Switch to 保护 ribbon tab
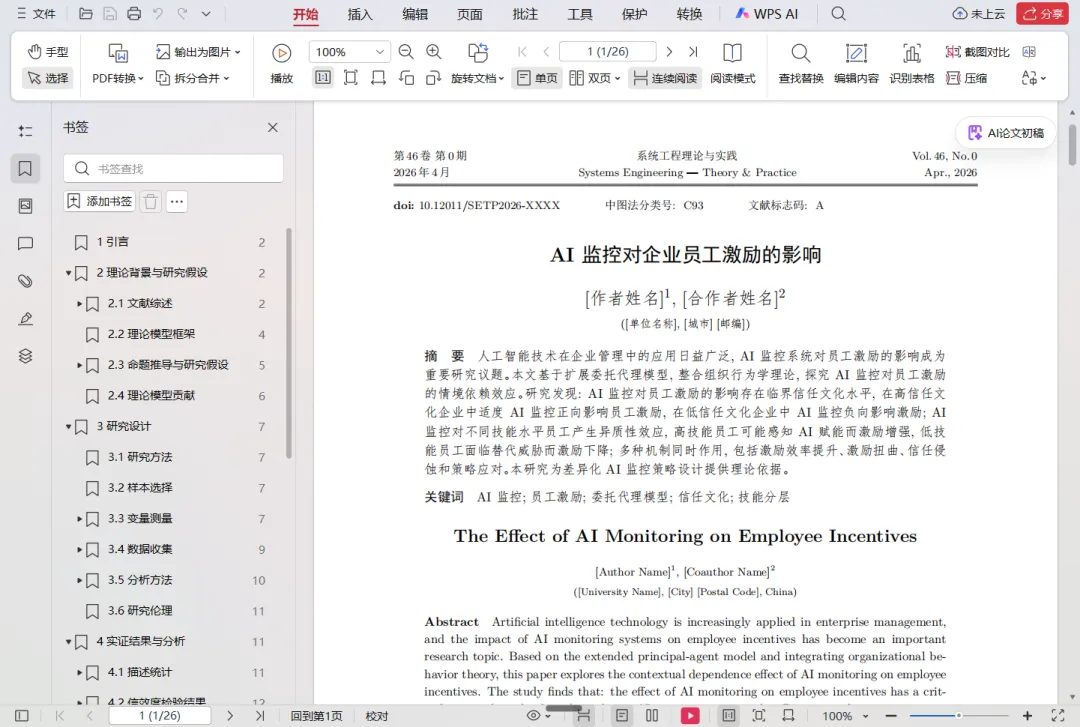Screen dimensions: 1080x727 634,14
